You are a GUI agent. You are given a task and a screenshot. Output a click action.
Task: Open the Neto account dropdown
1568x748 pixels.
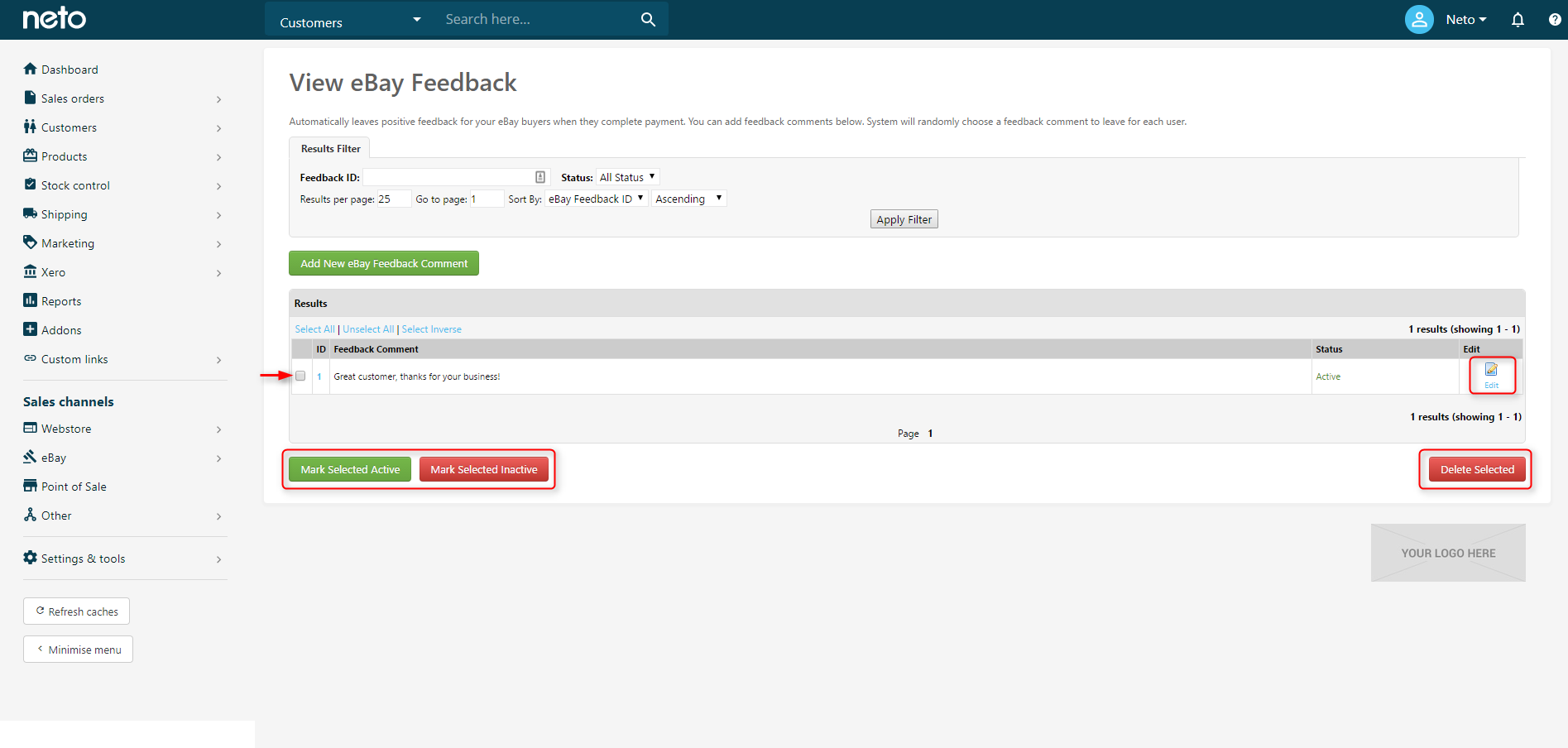(1466, 20)
